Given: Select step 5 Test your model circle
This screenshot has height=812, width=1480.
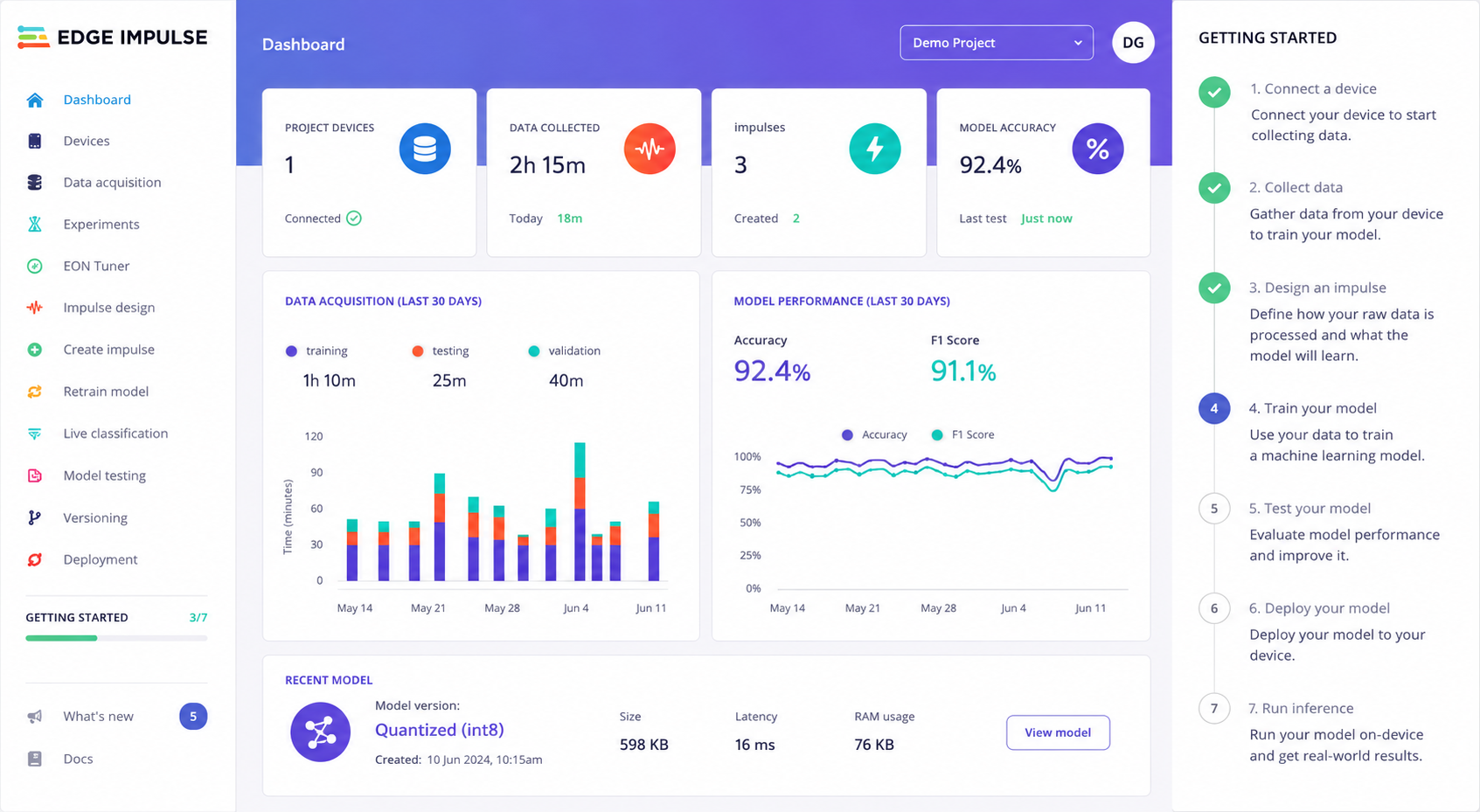Looking at the screenshot, I should click(x=1214, y=509).
